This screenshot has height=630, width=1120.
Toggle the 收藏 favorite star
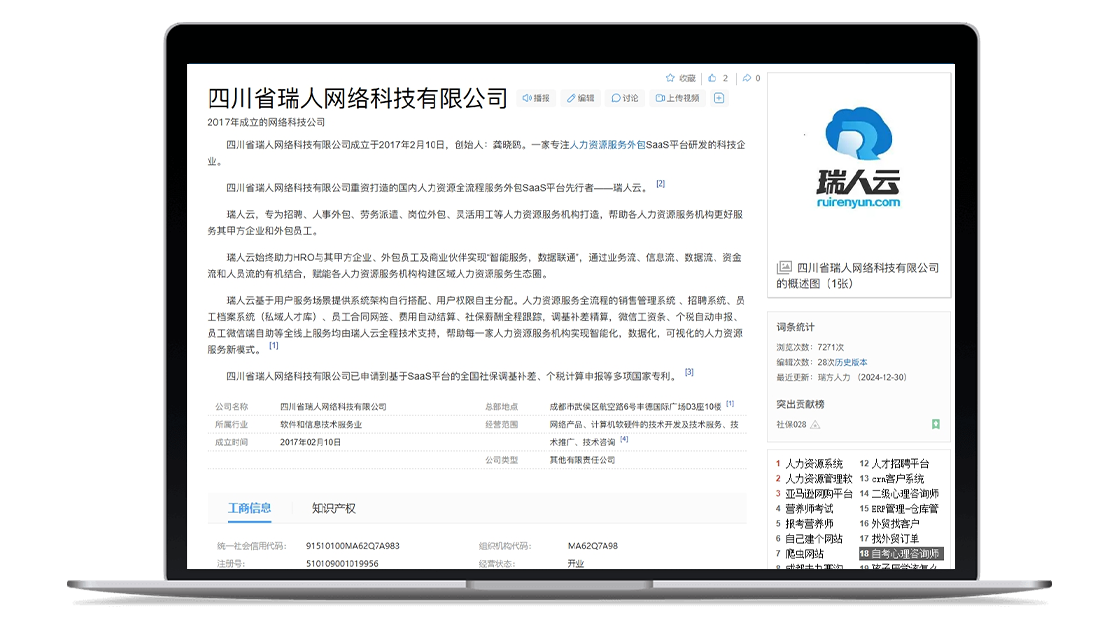[x=669, y=77]
